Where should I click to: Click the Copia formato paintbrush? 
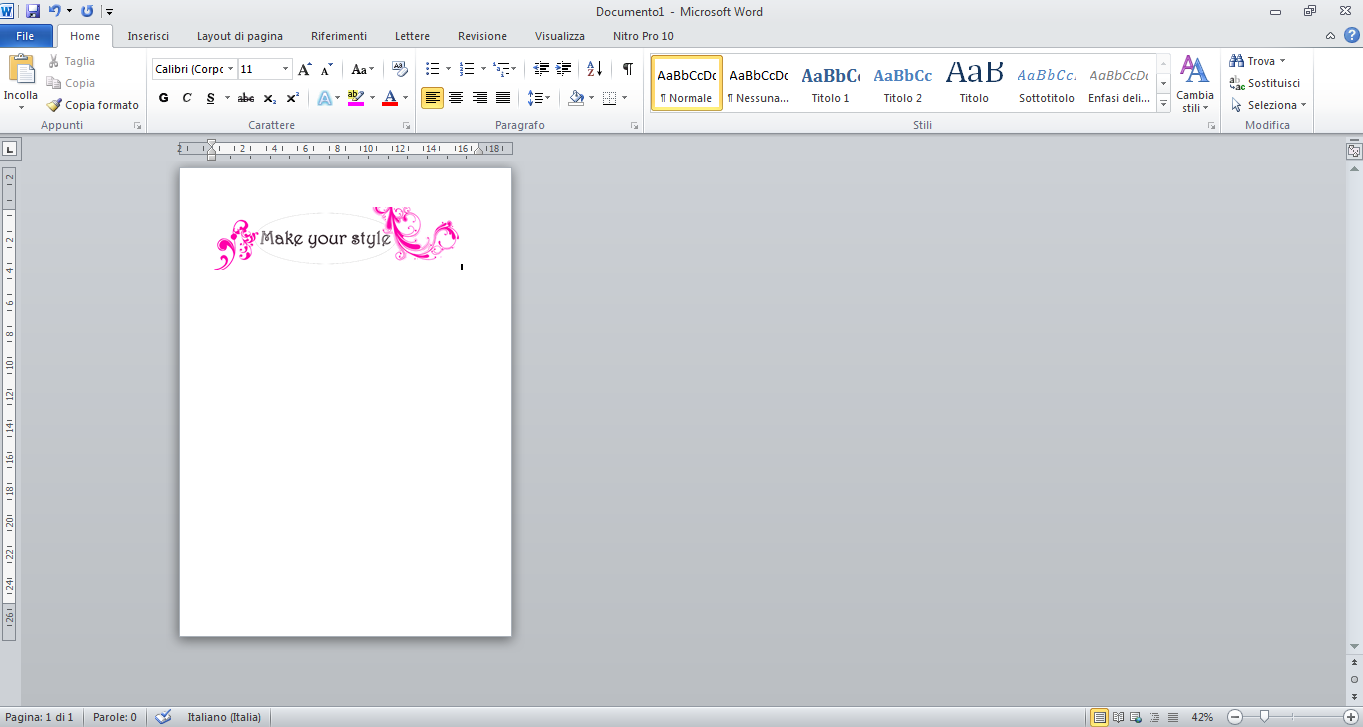pyautogui.click(x=92, y=105)
